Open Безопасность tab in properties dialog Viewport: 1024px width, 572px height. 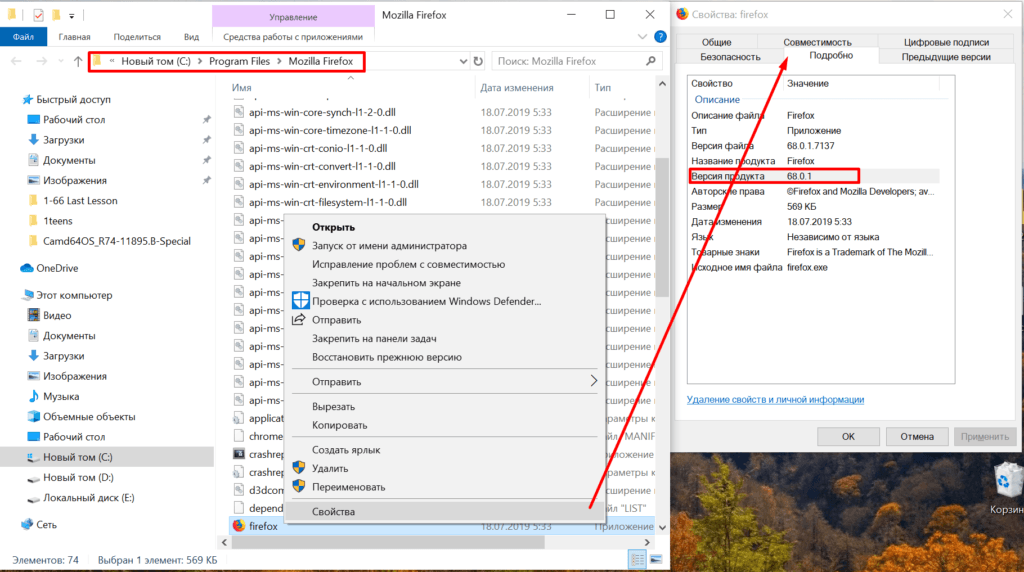click(730, 57)
